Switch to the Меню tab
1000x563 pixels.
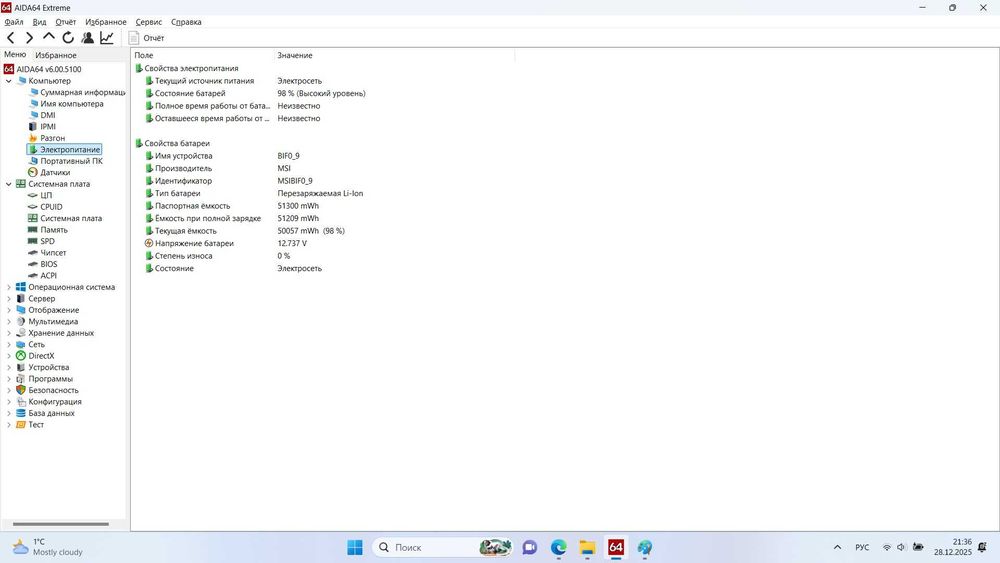pos(15,55)
